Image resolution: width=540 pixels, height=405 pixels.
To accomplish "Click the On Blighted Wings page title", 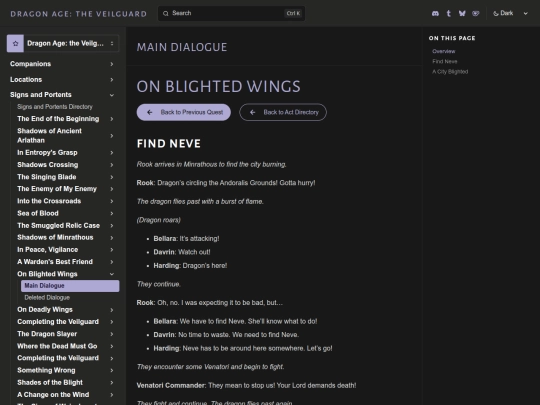I will [x=218, y=86].
